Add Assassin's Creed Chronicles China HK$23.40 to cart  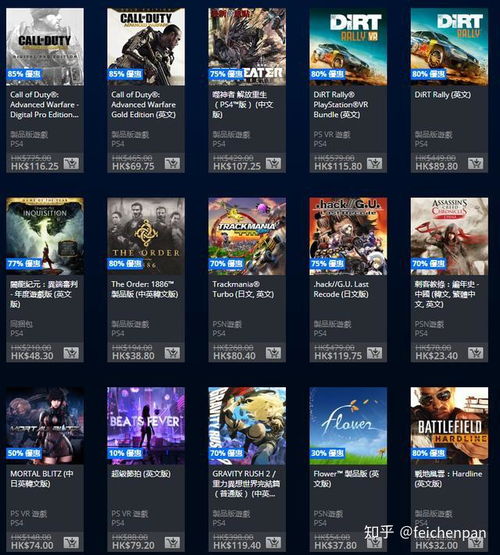(x=476, y=353)
